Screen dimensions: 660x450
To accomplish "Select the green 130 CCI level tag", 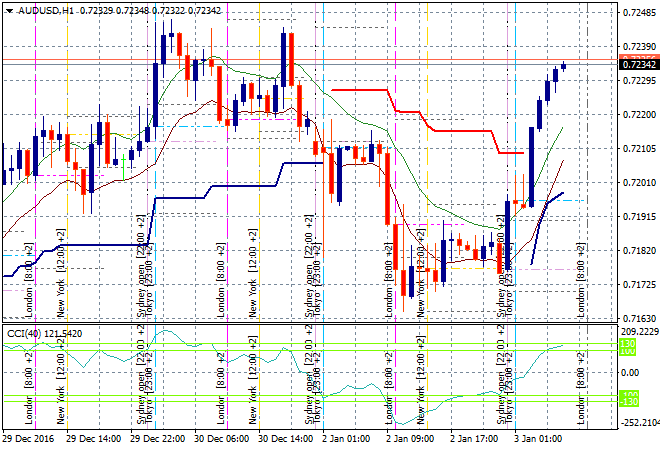I will click(628, 344).
